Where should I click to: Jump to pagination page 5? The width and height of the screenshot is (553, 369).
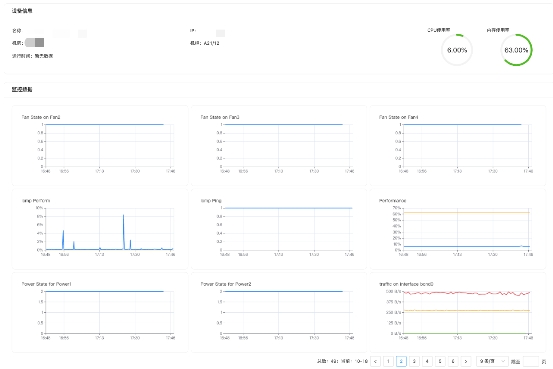pos(440,361)
